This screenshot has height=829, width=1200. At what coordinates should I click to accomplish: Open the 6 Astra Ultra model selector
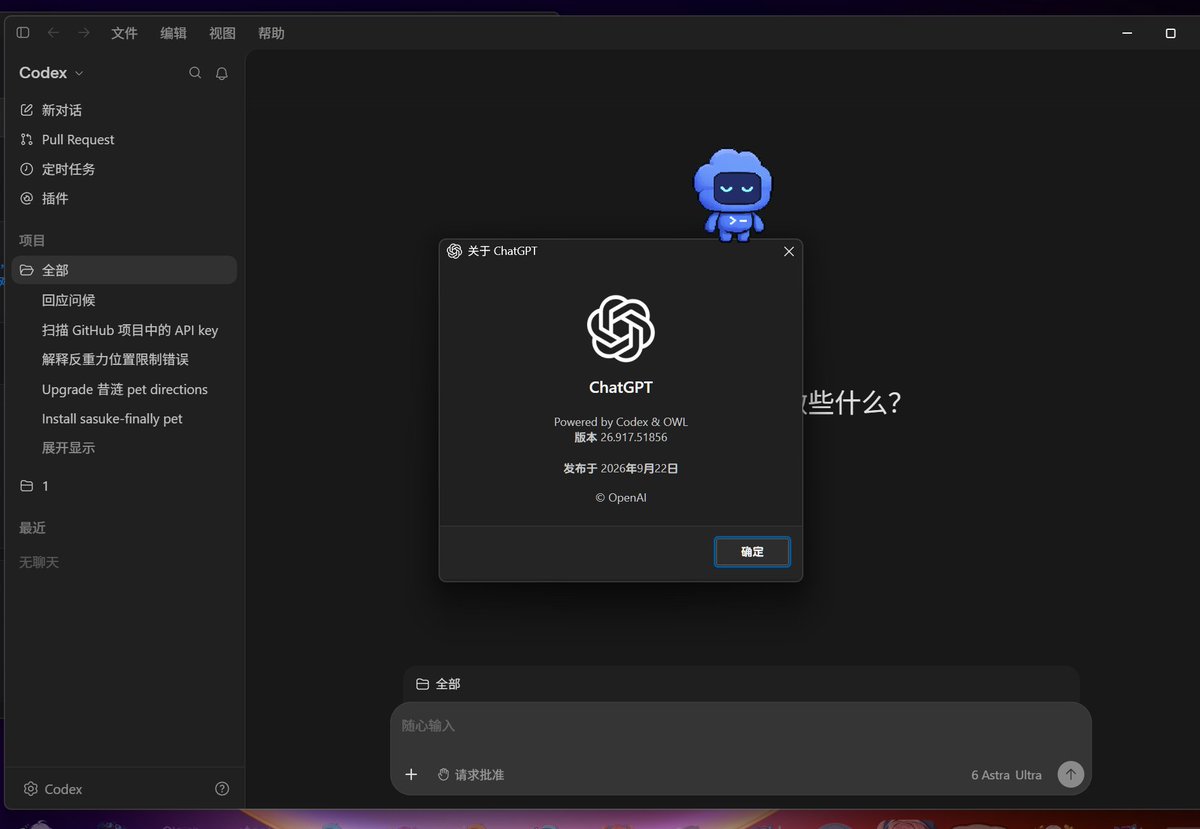pos(1006,775)
